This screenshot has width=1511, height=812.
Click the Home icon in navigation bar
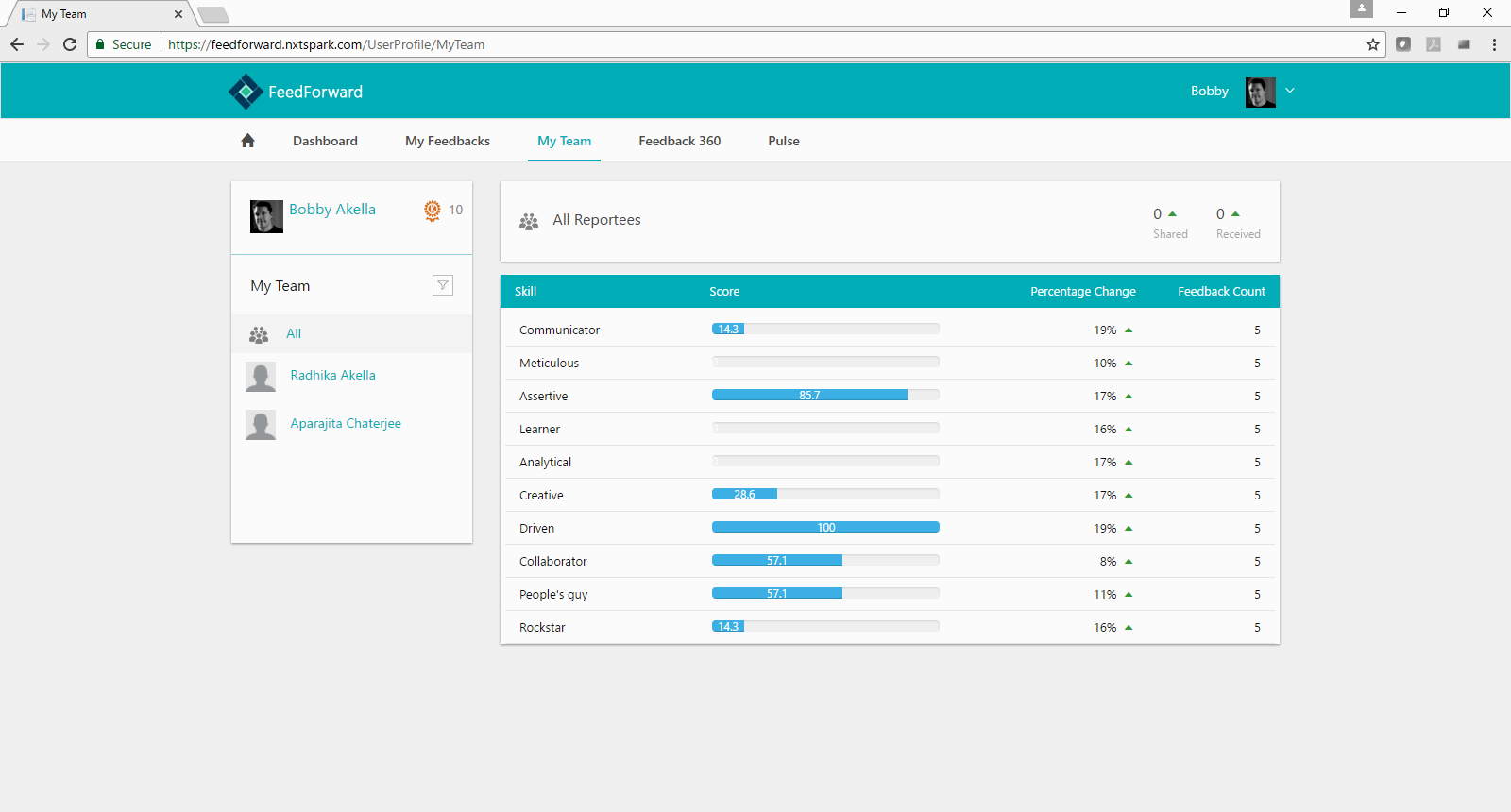pyautogui.click(x=247, y=141)
